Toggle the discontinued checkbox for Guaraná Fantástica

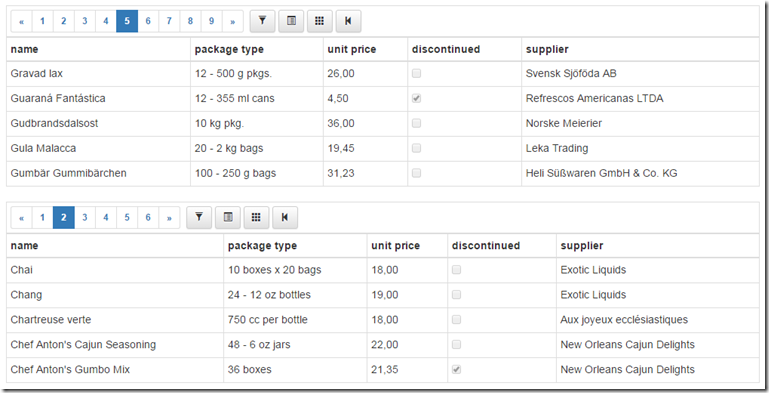pos(416,99)
